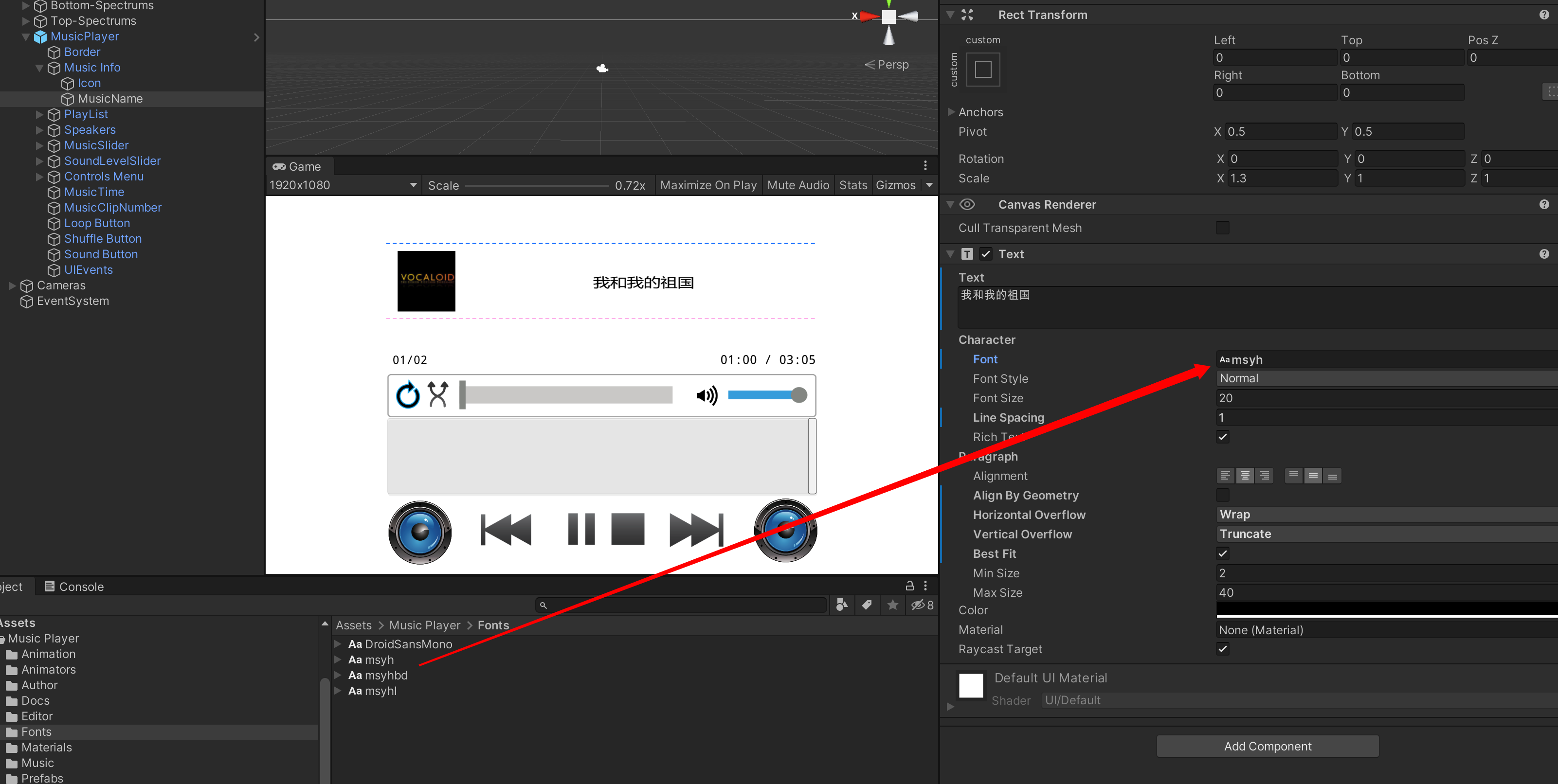Expand the PlayList hierarchy item
Image resolution: width=1558 pixels, height=784 pixels.
[39, 114]
